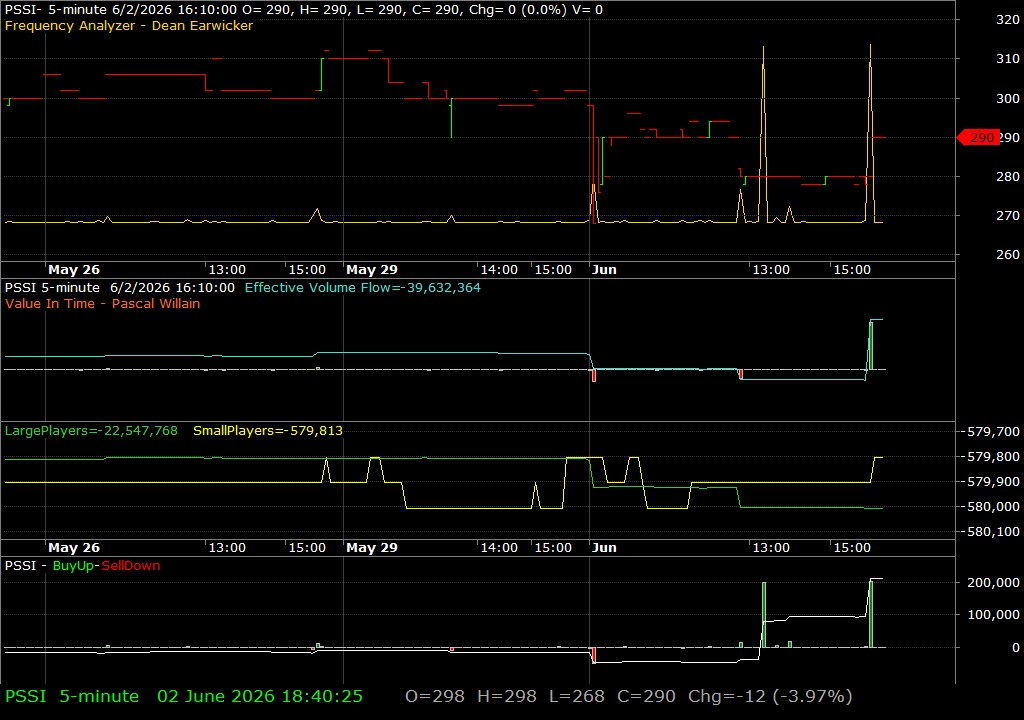Click the -579,900 axis label
The image size is (1024, 720).
(991, 482)
